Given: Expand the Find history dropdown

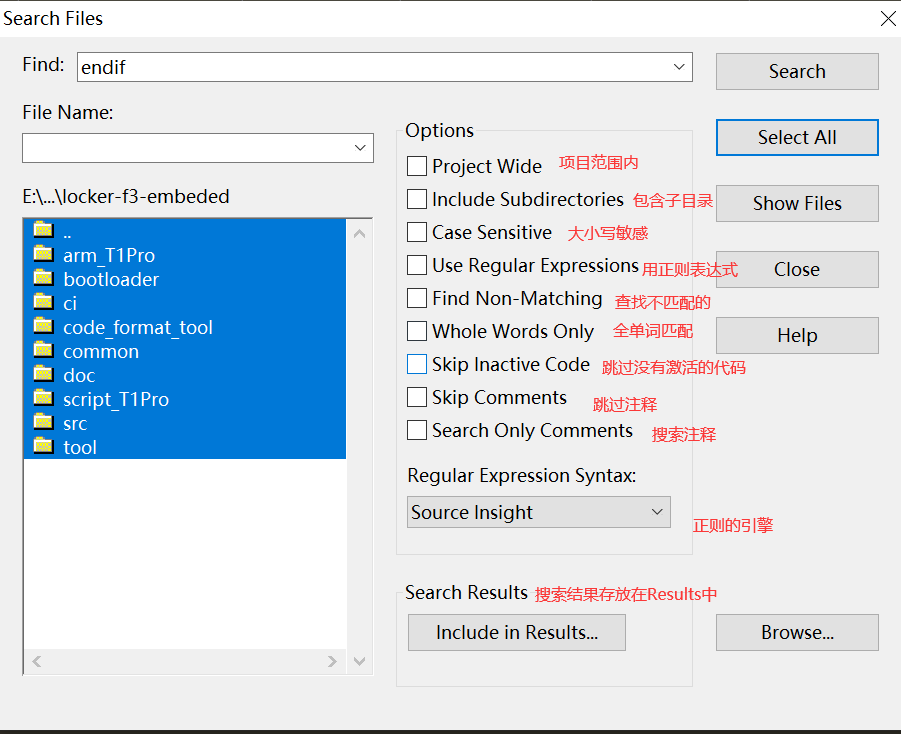Looking at the screenshot, I should 680,67.
